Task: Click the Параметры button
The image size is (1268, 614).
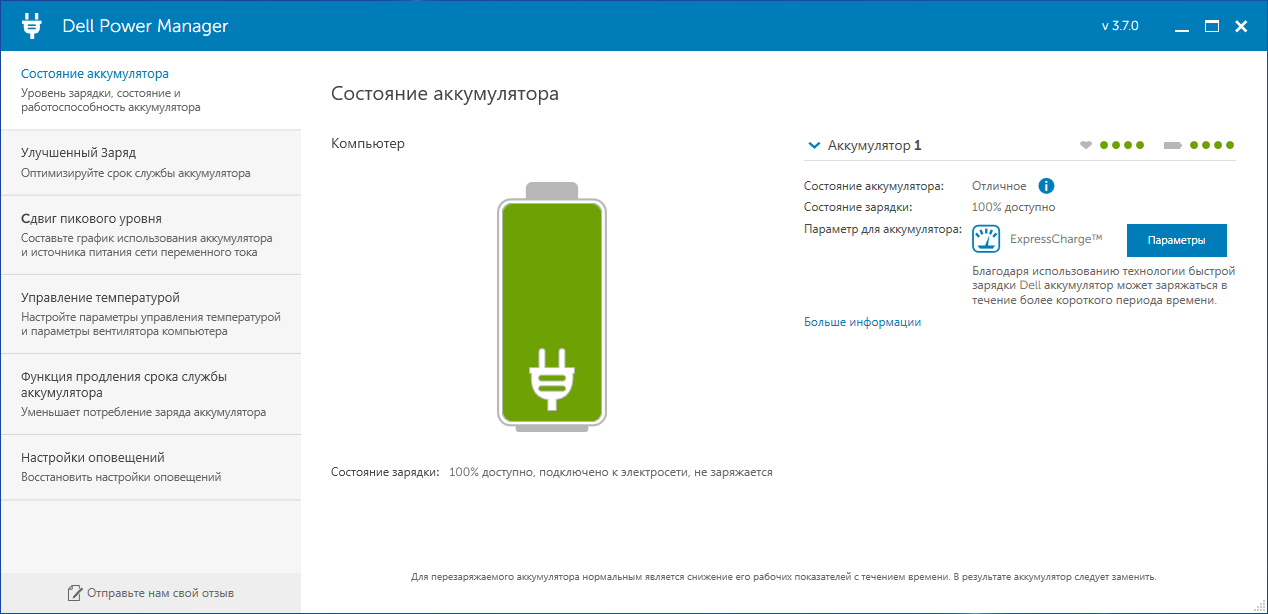Action: point(1176,240)
